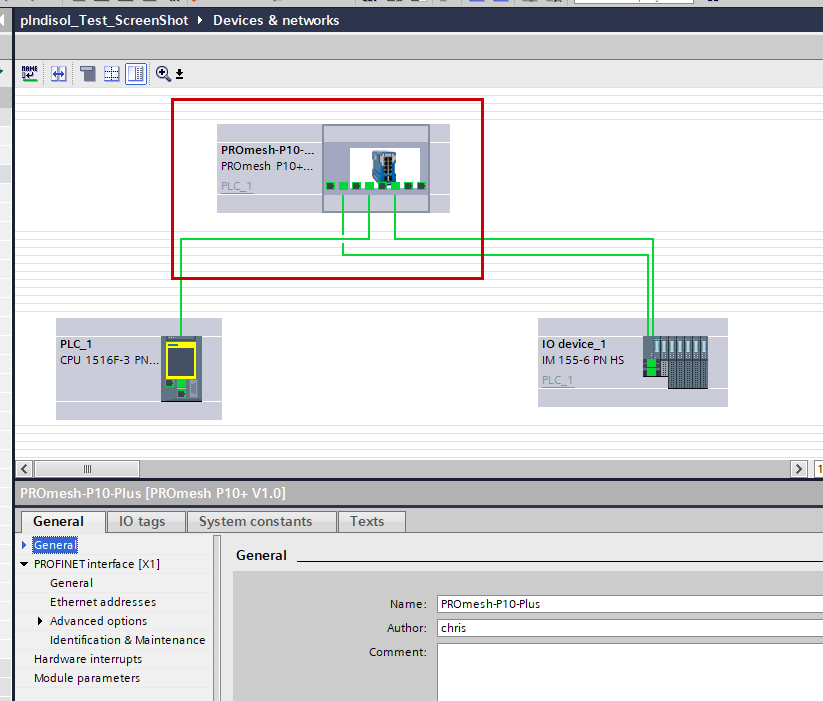The height and width of the screenshot is (701, 823).
Task: Click the zoom magnifier icon in toolbar
Action: tap(163, 73)
